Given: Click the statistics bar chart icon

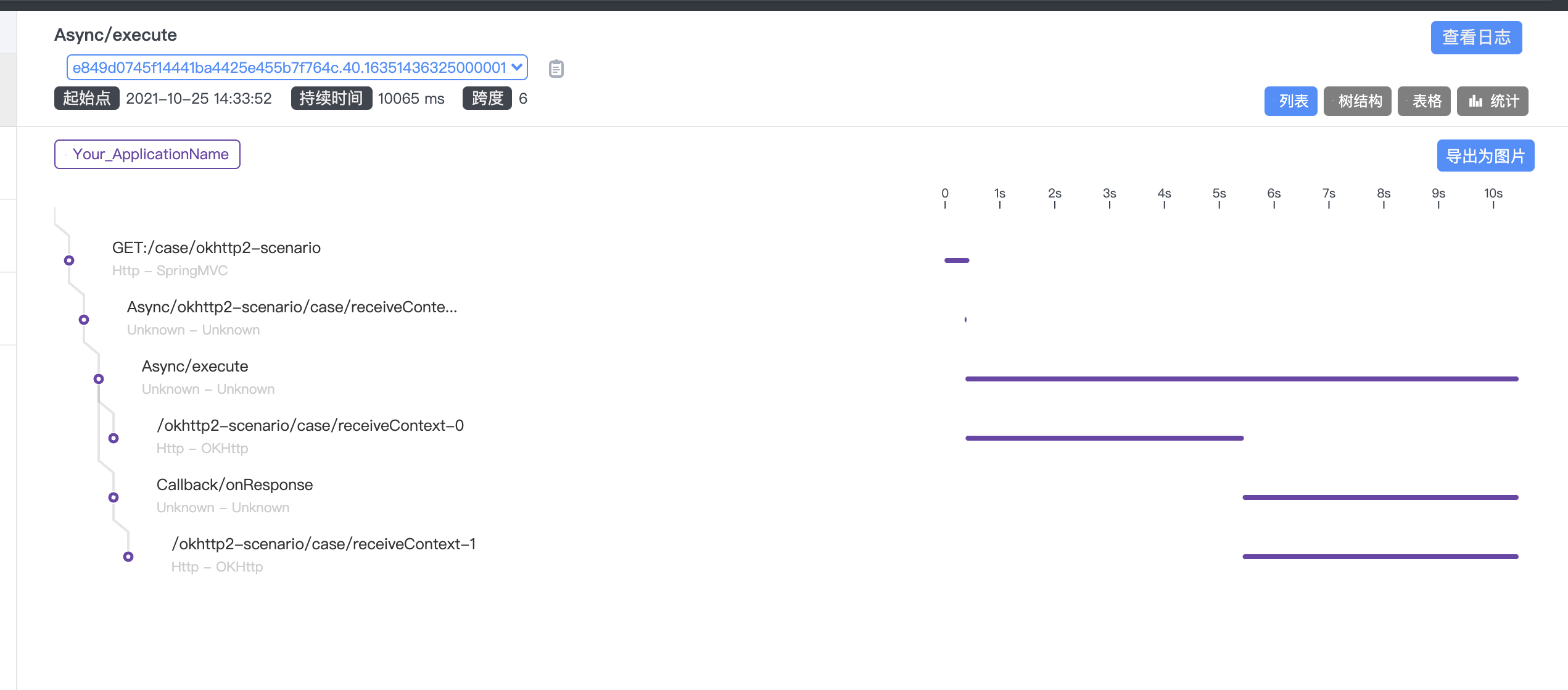Looking at the screenshot, I should coord(1476,101).
